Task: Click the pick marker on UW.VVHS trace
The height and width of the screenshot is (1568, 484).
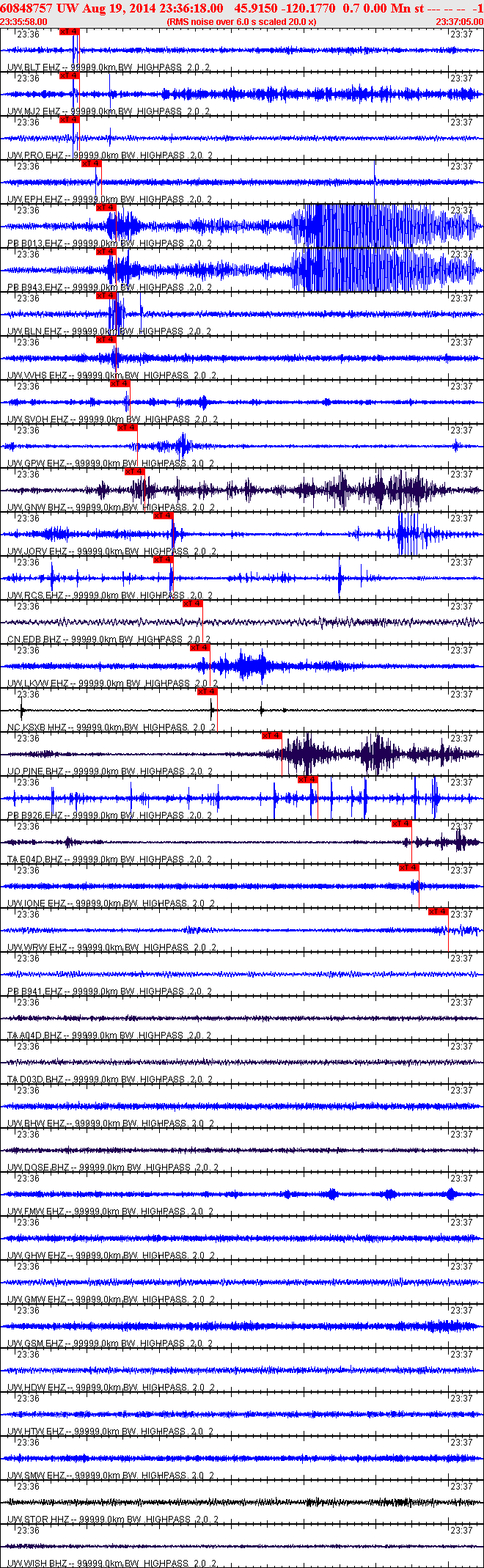Action: click(106, 340)
